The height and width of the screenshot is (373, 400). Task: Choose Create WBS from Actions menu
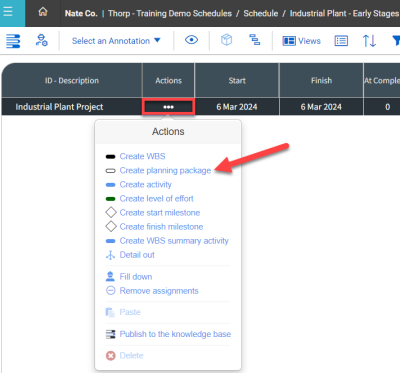click(142, 156)
